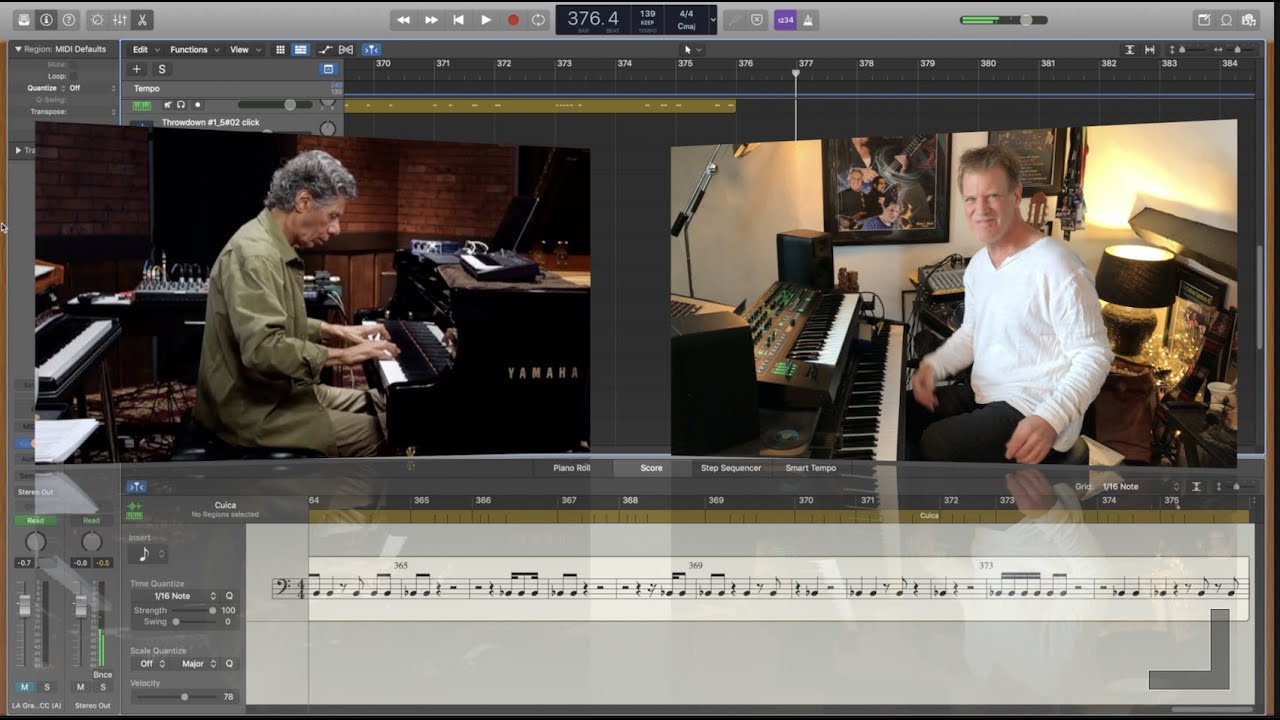Click the Replace mode X icon
The image size is (1280, 720).
(757, 19)
